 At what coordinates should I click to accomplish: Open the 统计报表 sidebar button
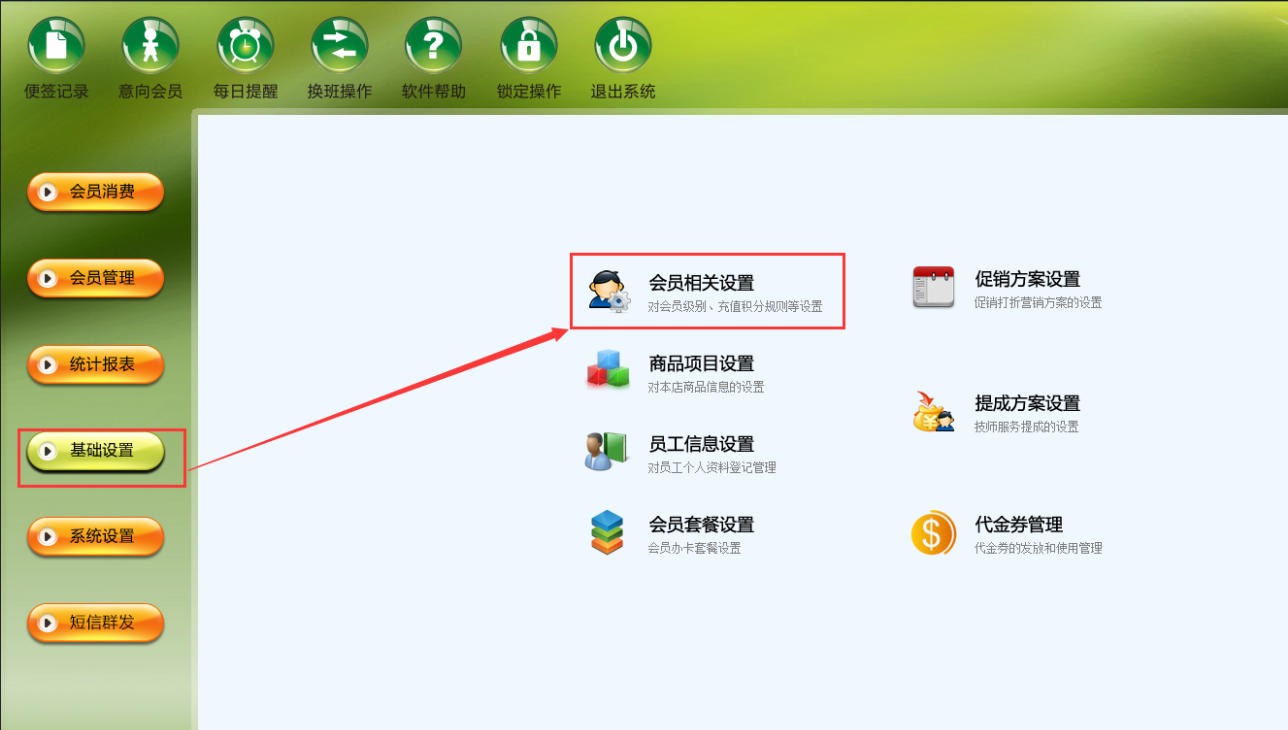point(95,365)
